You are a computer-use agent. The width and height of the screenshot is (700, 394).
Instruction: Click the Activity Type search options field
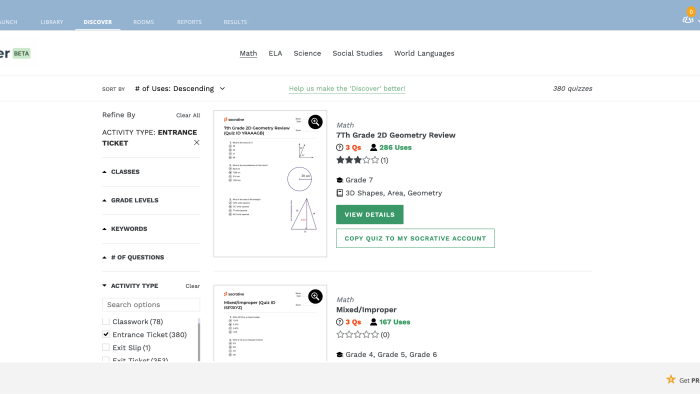click(151, 304)
